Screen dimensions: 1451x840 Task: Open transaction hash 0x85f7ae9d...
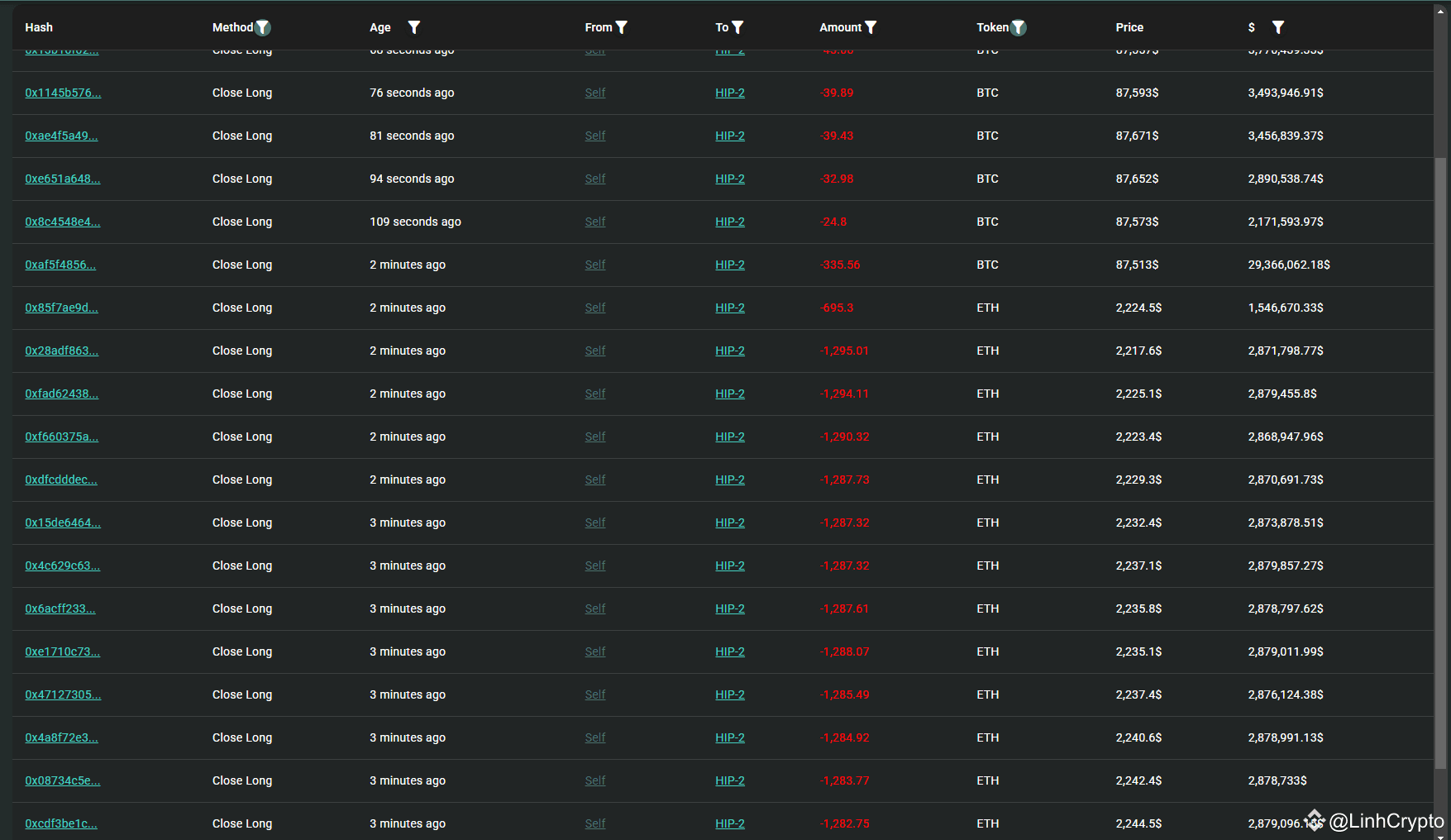click(x=61, y=308)
